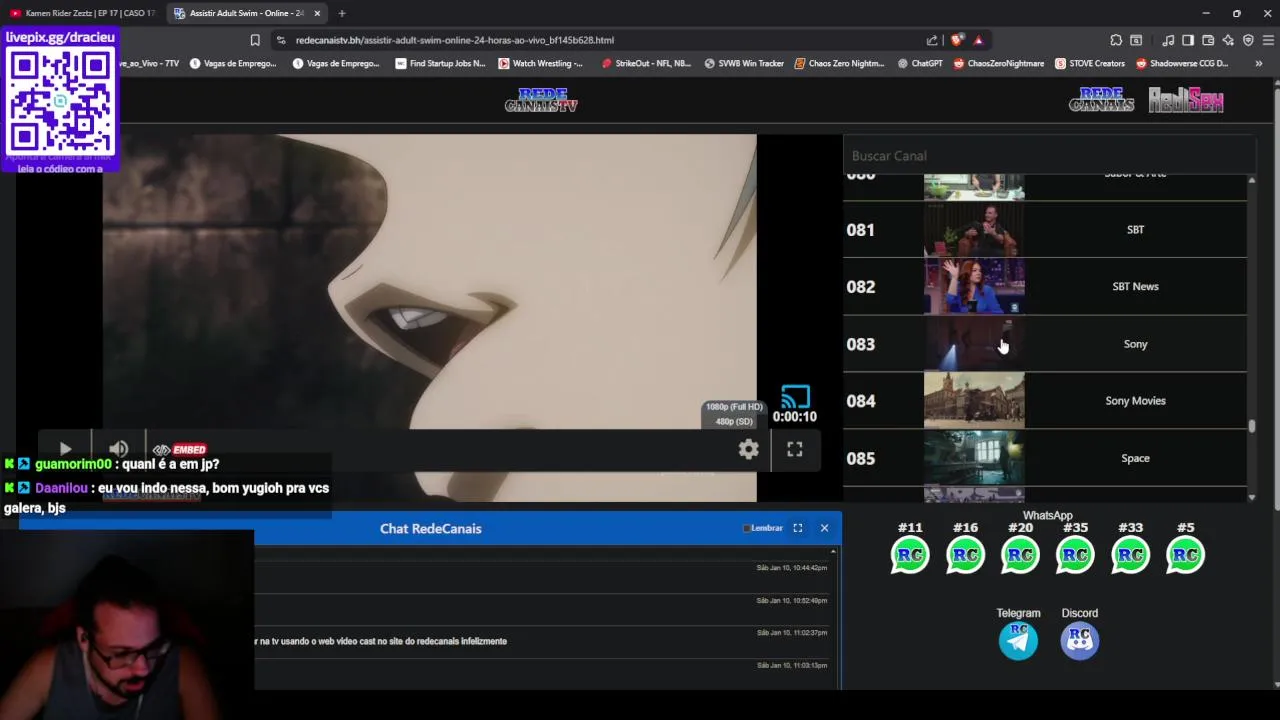This screenshot has width=1280, height=720.
Task: Open the Discord server icon
Action: (x=1079, y=640)
